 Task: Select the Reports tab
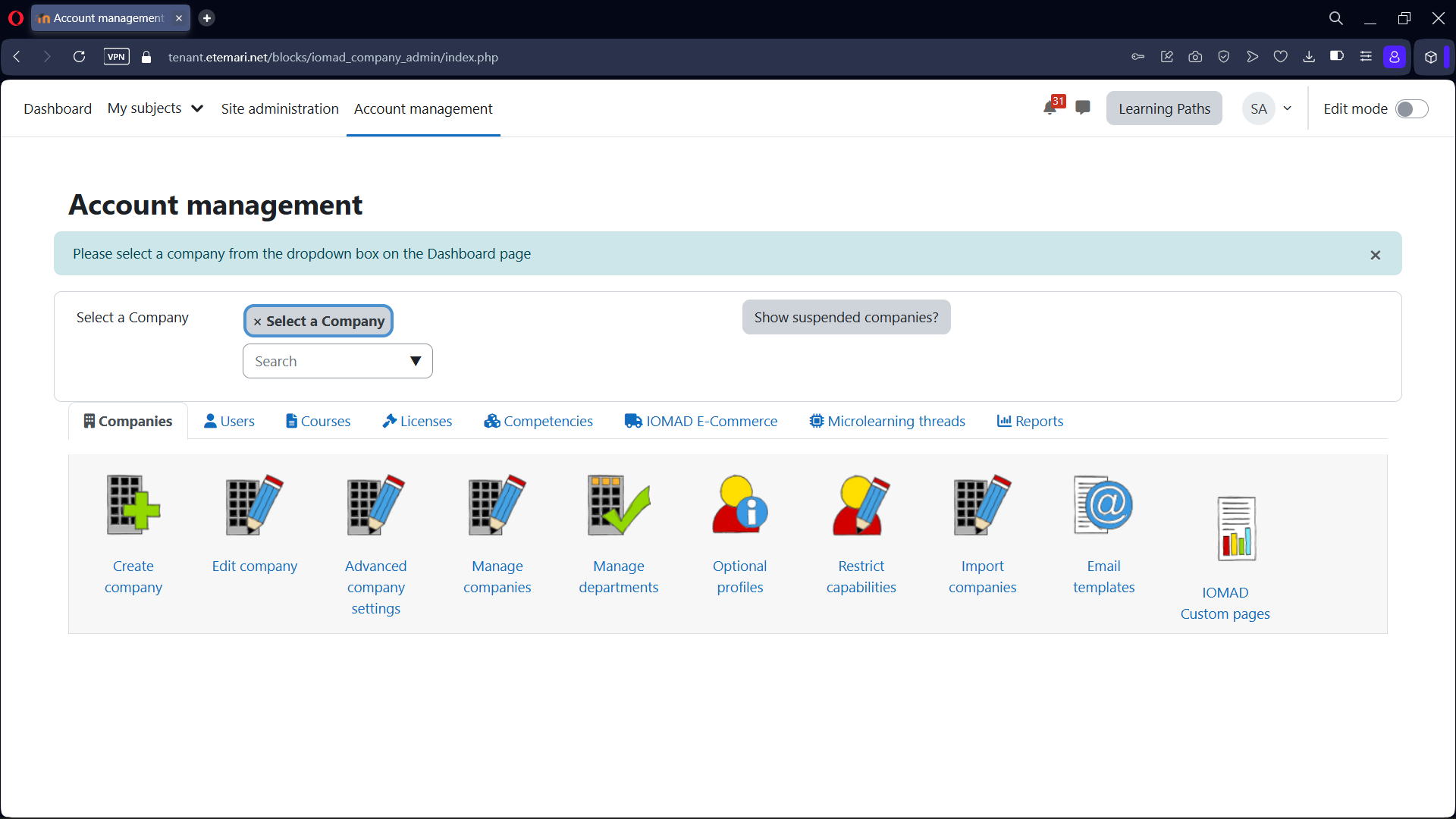click(1030, 421)
